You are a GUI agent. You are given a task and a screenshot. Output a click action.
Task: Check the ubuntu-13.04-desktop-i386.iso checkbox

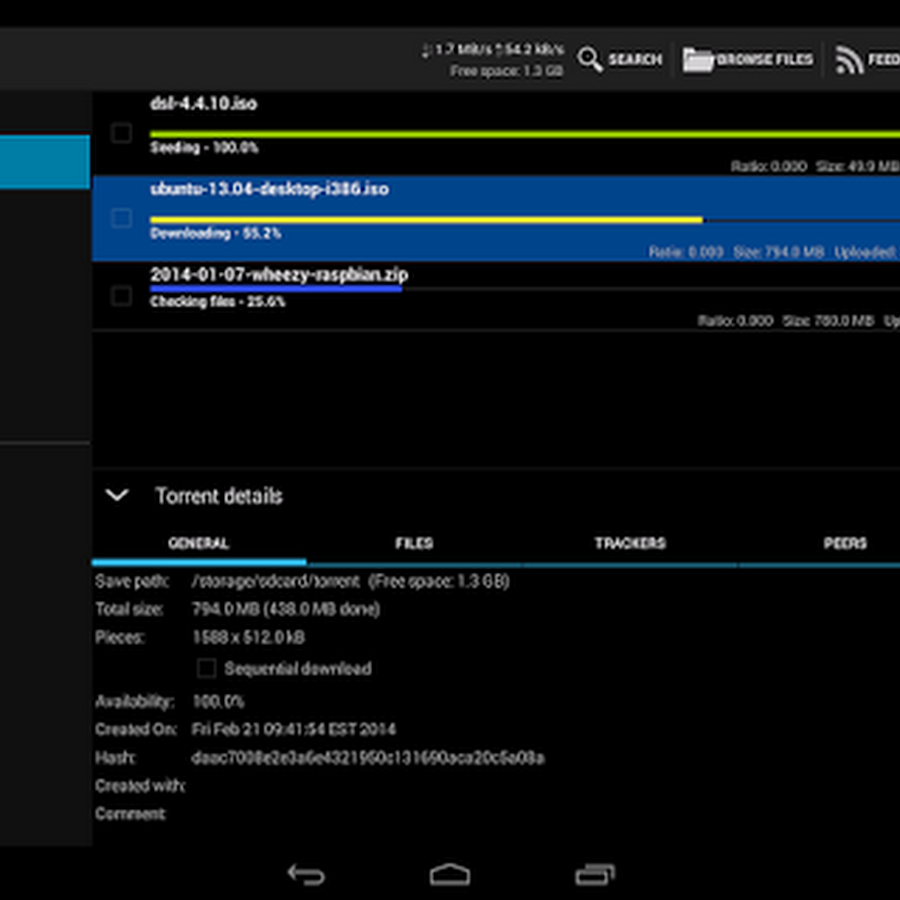pos(121,218)
